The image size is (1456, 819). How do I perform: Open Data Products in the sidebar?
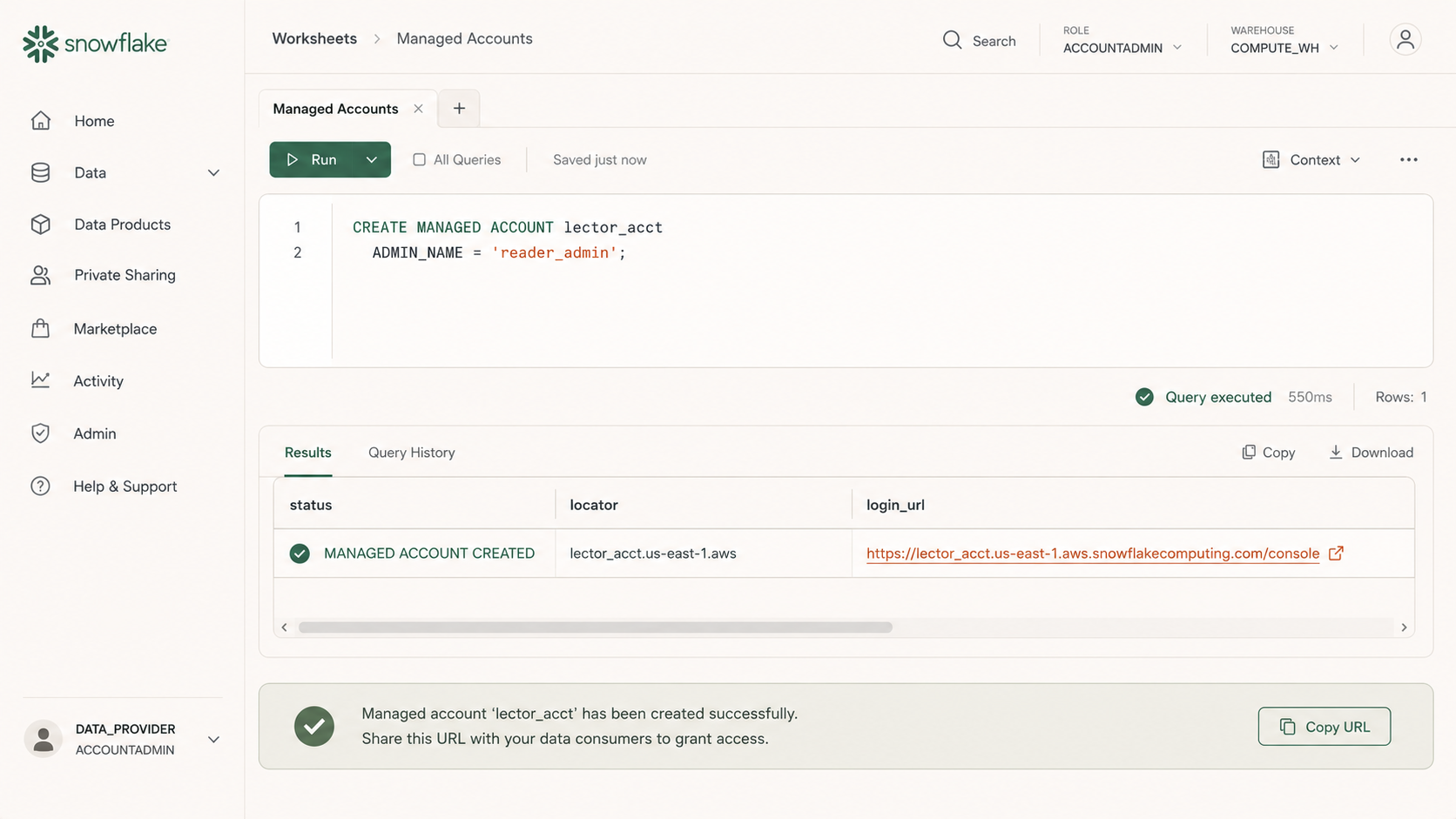pos(122,225)
